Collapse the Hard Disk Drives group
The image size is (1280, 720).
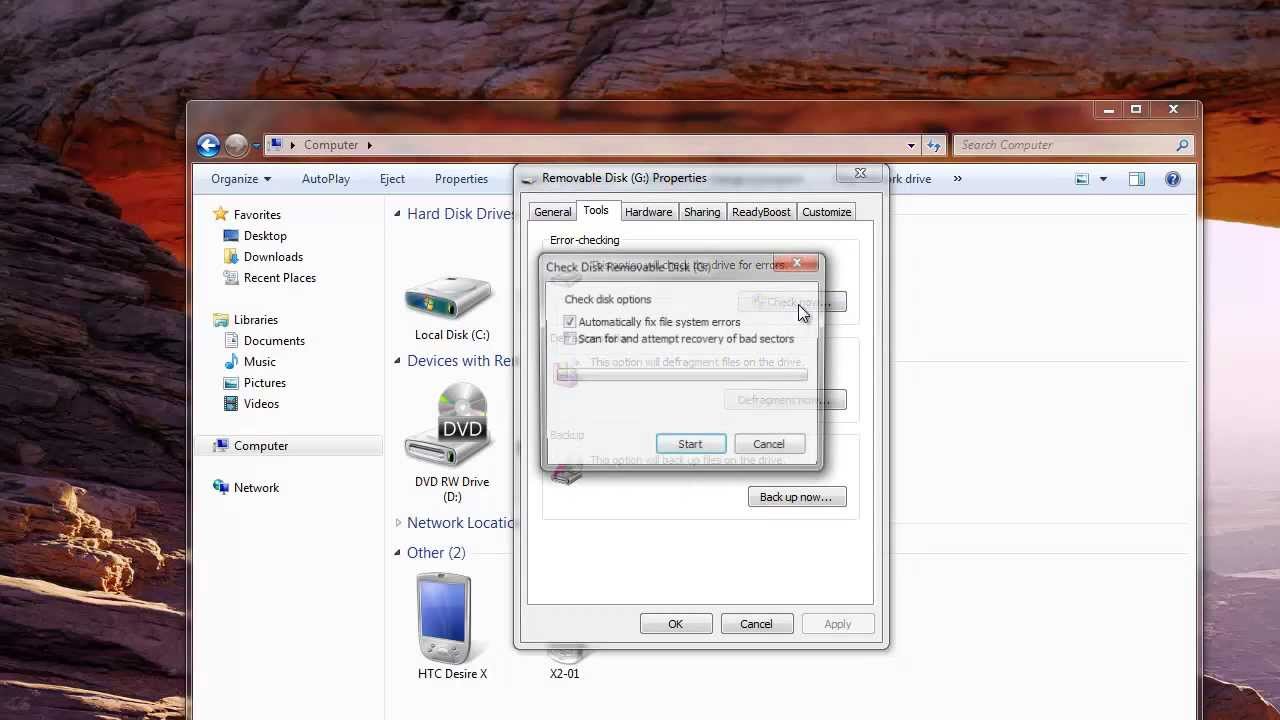coord(398,213)
